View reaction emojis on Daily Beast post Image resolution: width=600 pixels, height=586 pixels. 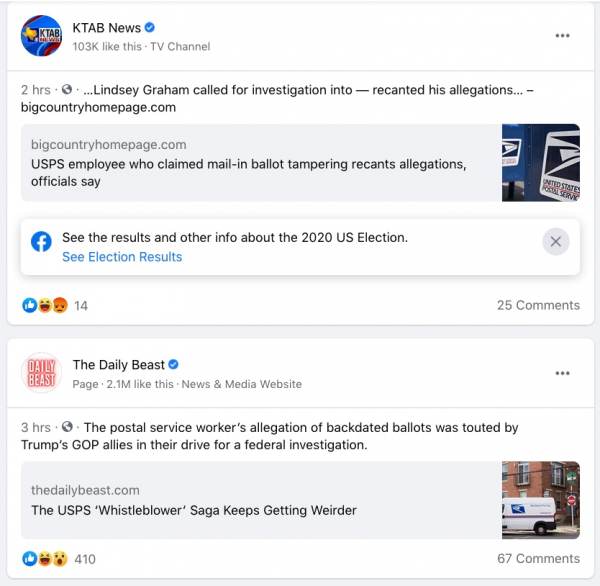point(45,559)
